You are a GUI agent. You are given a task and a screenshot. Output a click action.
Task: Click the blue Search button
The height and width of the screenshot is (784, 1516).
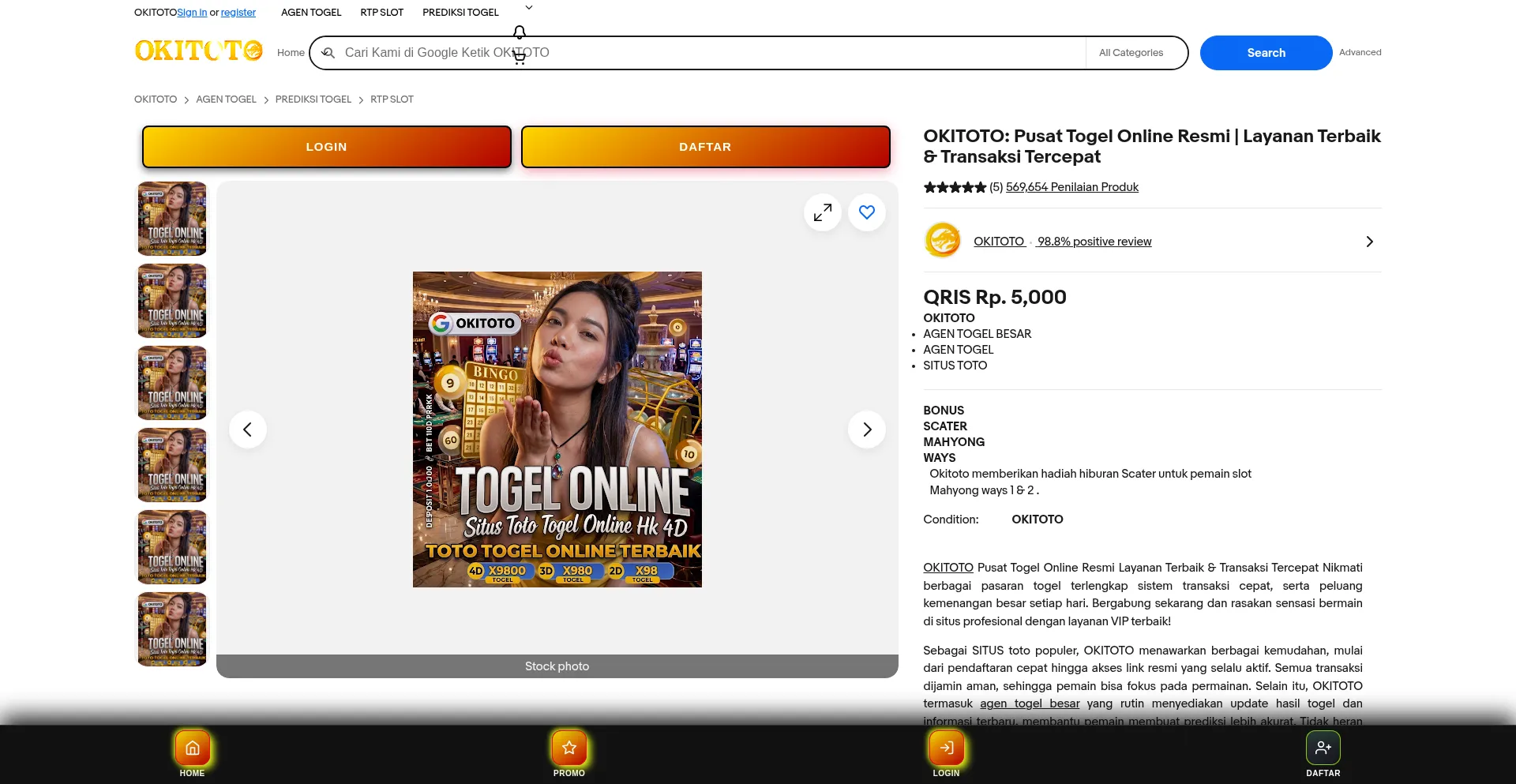(1266, 53)
